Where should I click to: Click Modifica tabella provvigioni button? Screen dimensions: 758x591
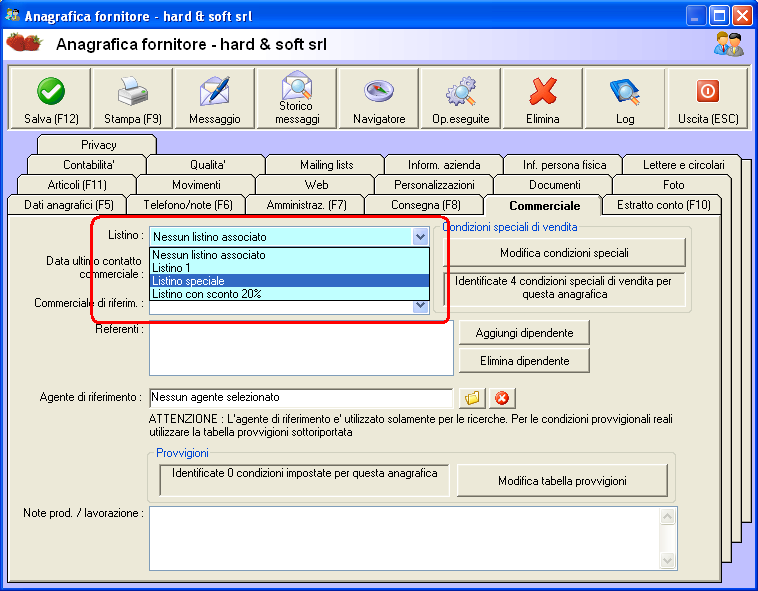pyautogui.click(x=562, y=481)
